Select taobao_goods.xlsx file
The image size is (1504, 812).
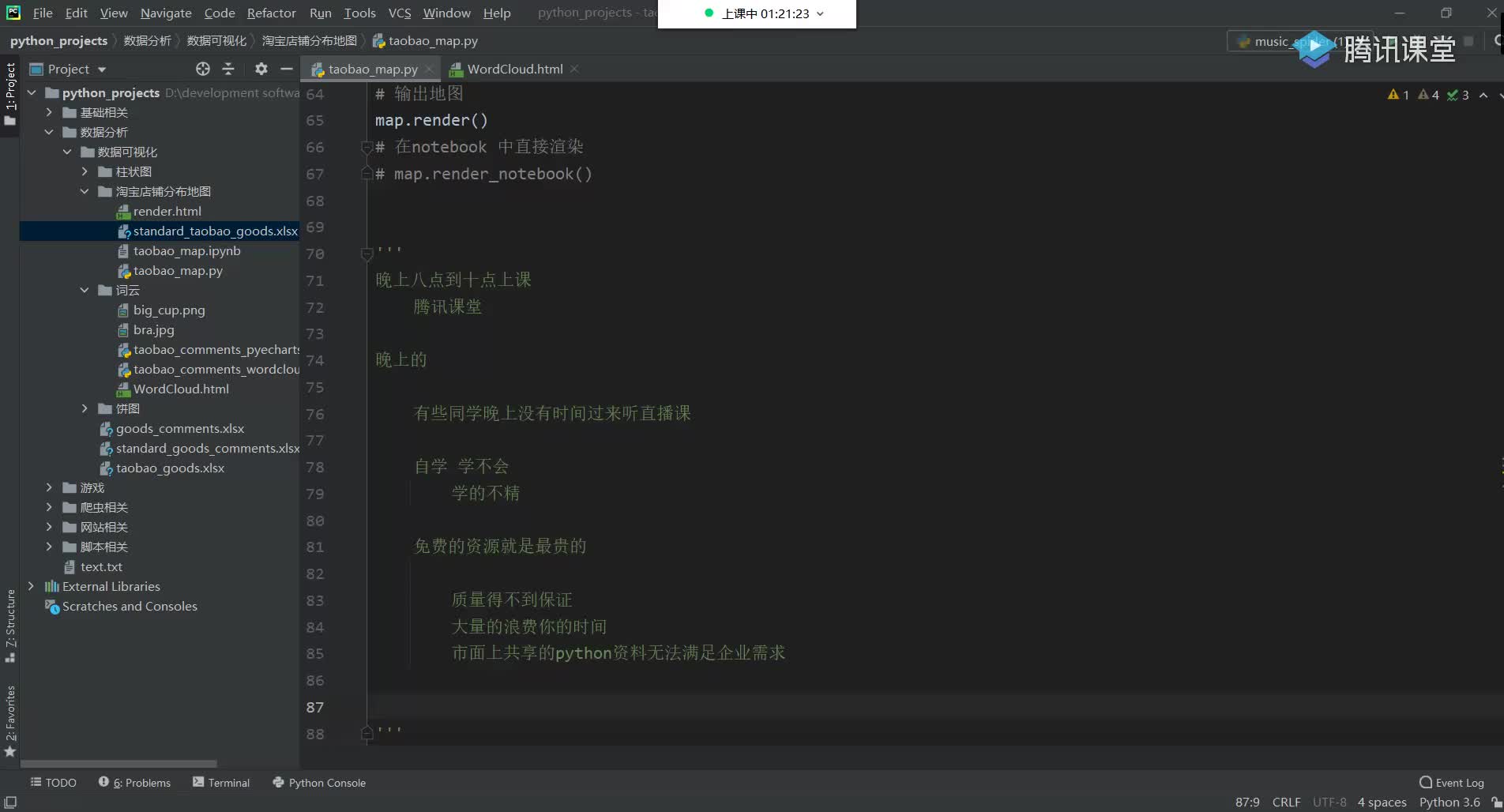(170, 468)
